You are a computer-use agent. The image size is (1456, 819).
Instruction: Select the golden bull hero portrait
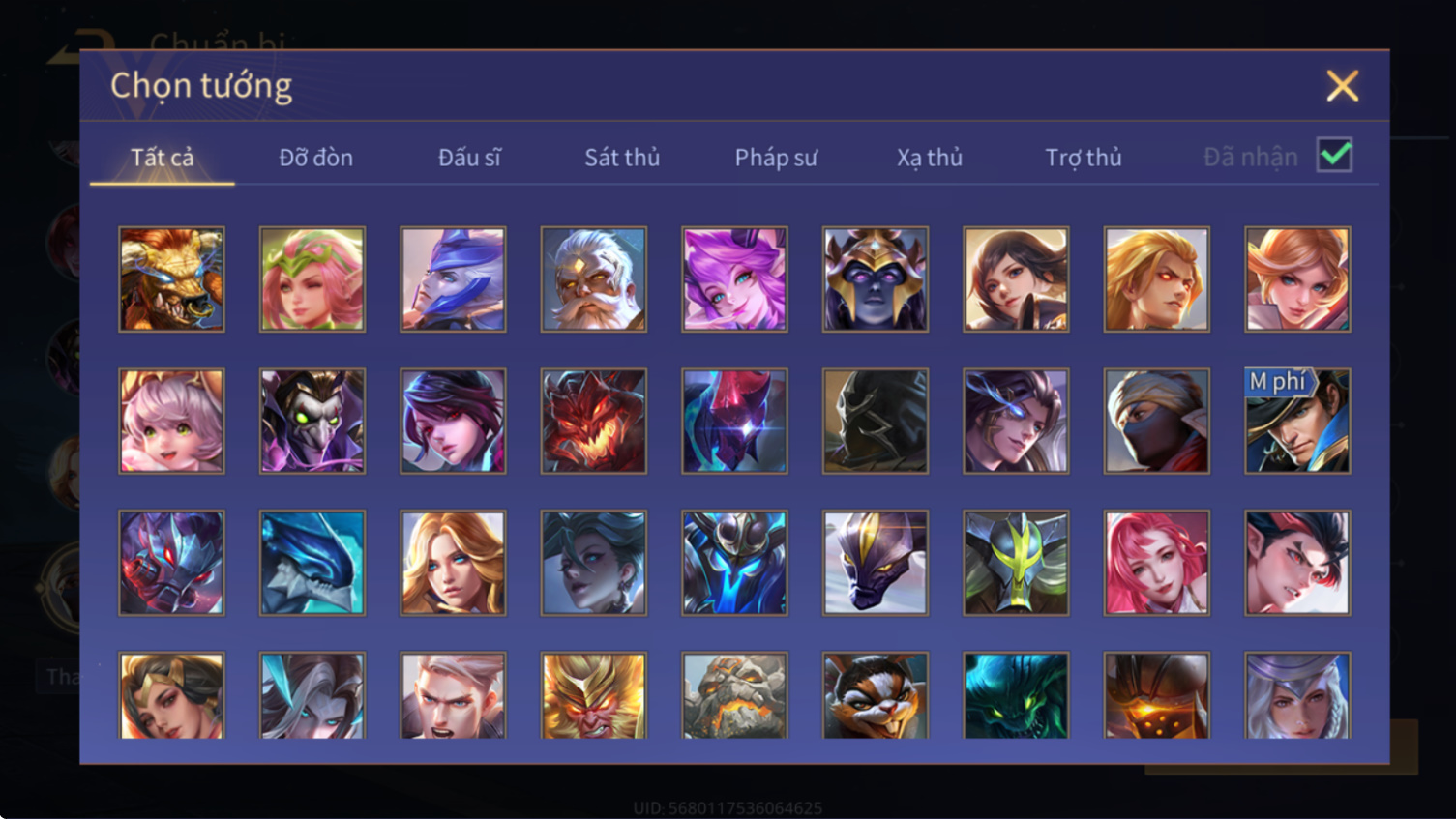[x=171, y=279]
